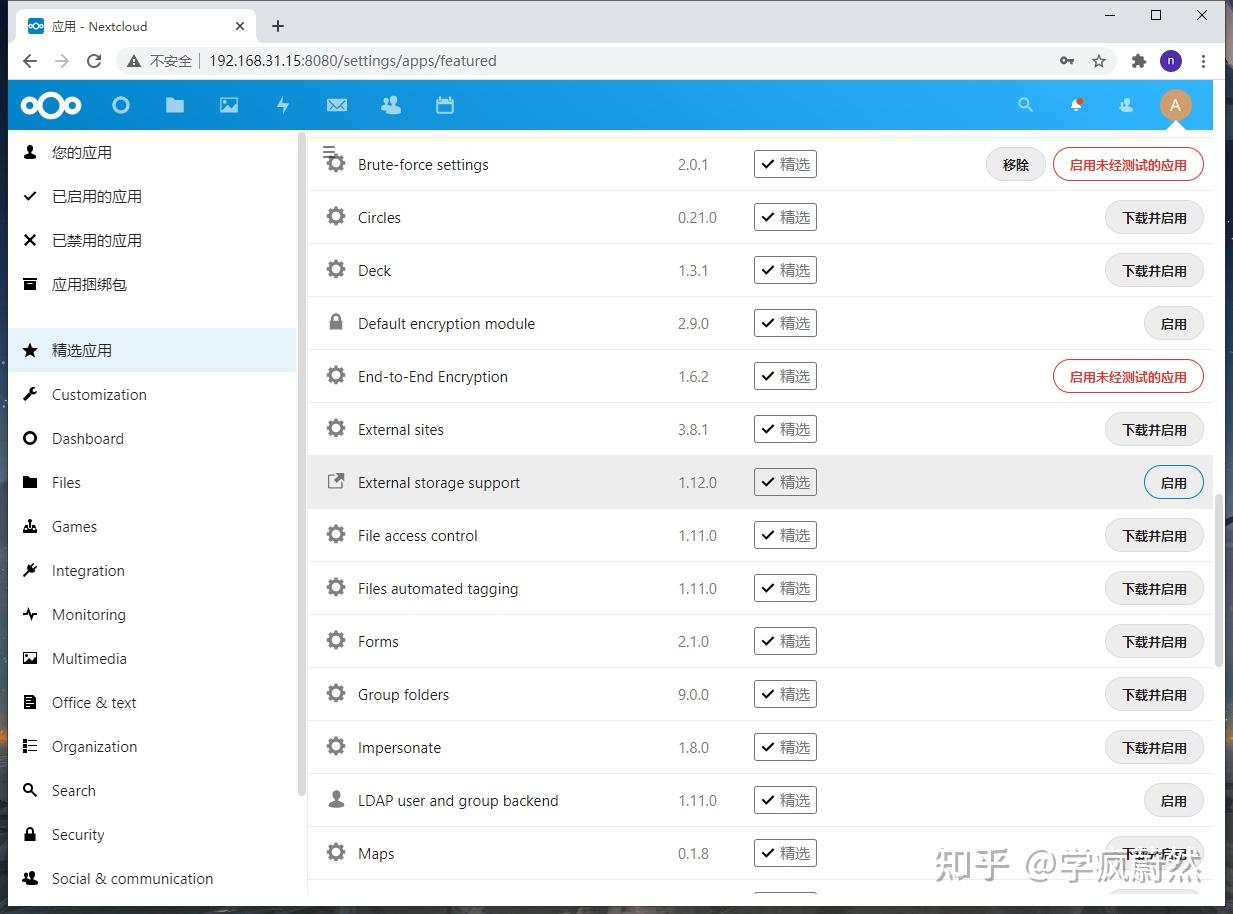Open the user menu via avatar A
This screenshot has height=914, width=1233.
coord(1175,105)
